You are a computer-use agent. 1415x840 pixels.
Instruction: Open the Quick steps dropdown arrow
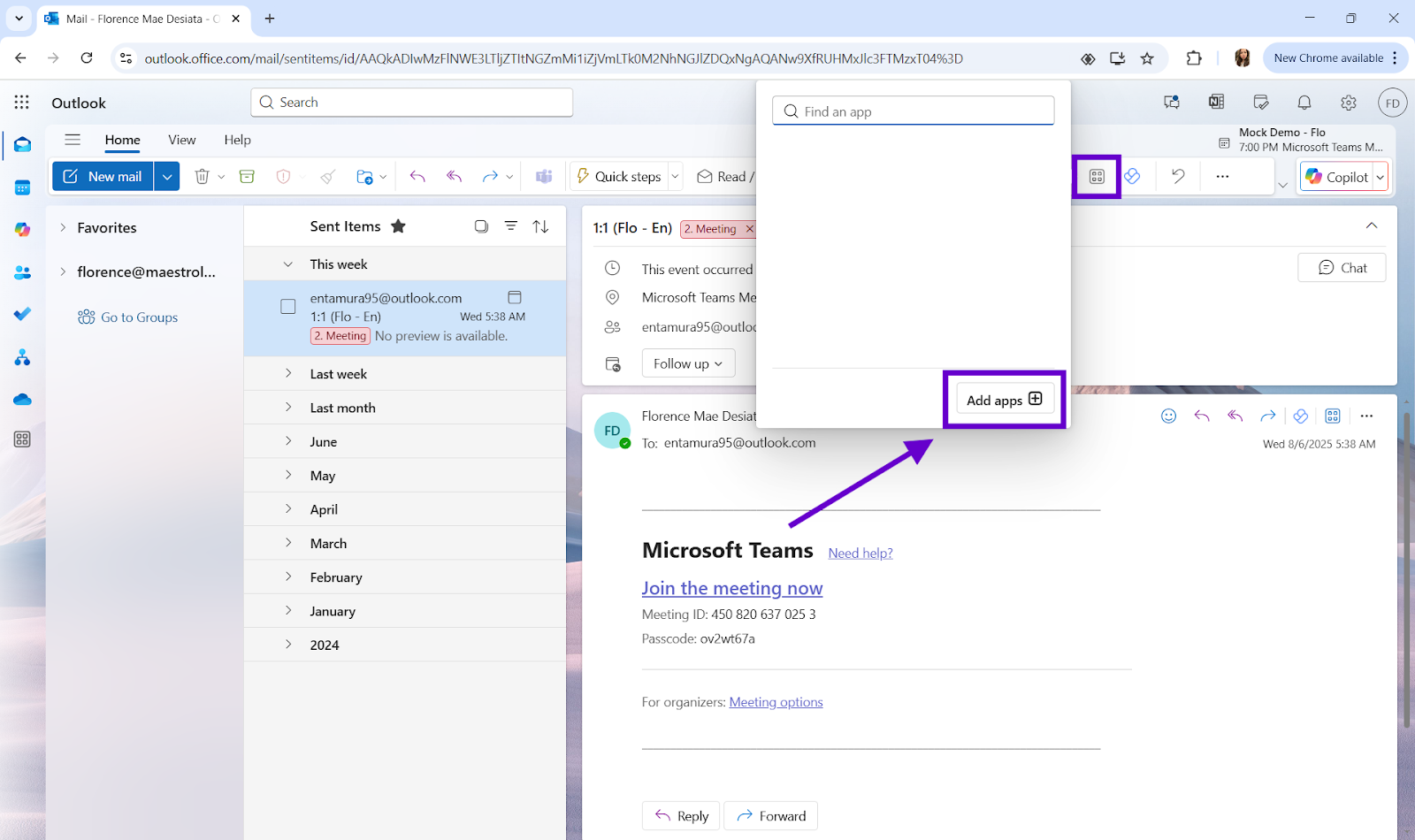[x=676, y=177]
